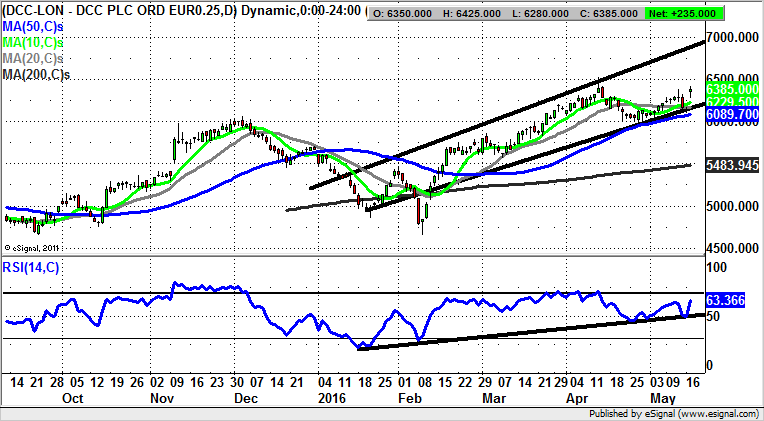Click the blue 6089.700 price marker
Image resolution: width=764 pixels, height=421 pixels.
pos(729,115)
